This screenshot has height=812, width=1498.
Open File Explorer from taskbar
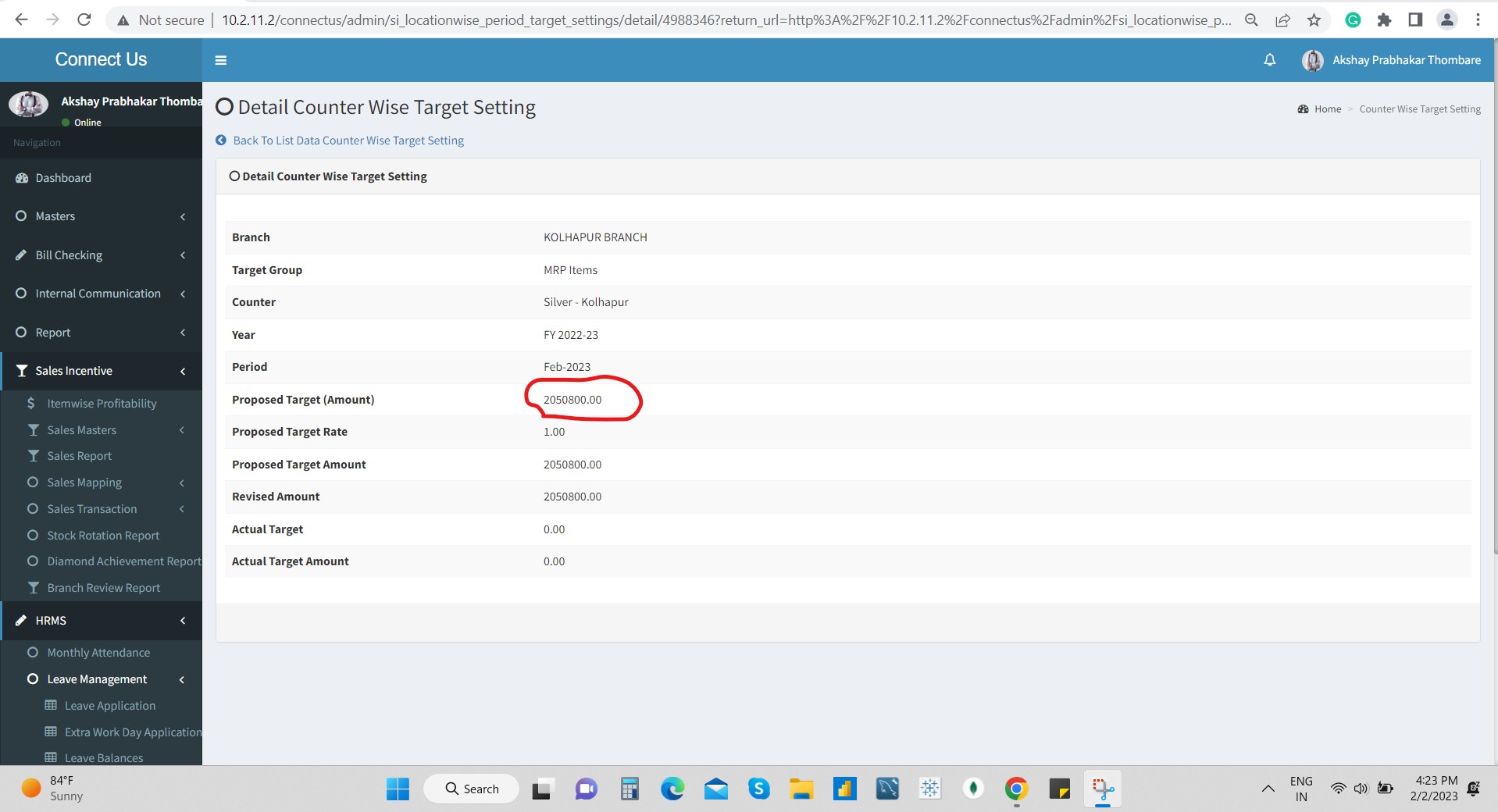pos(801,789)
